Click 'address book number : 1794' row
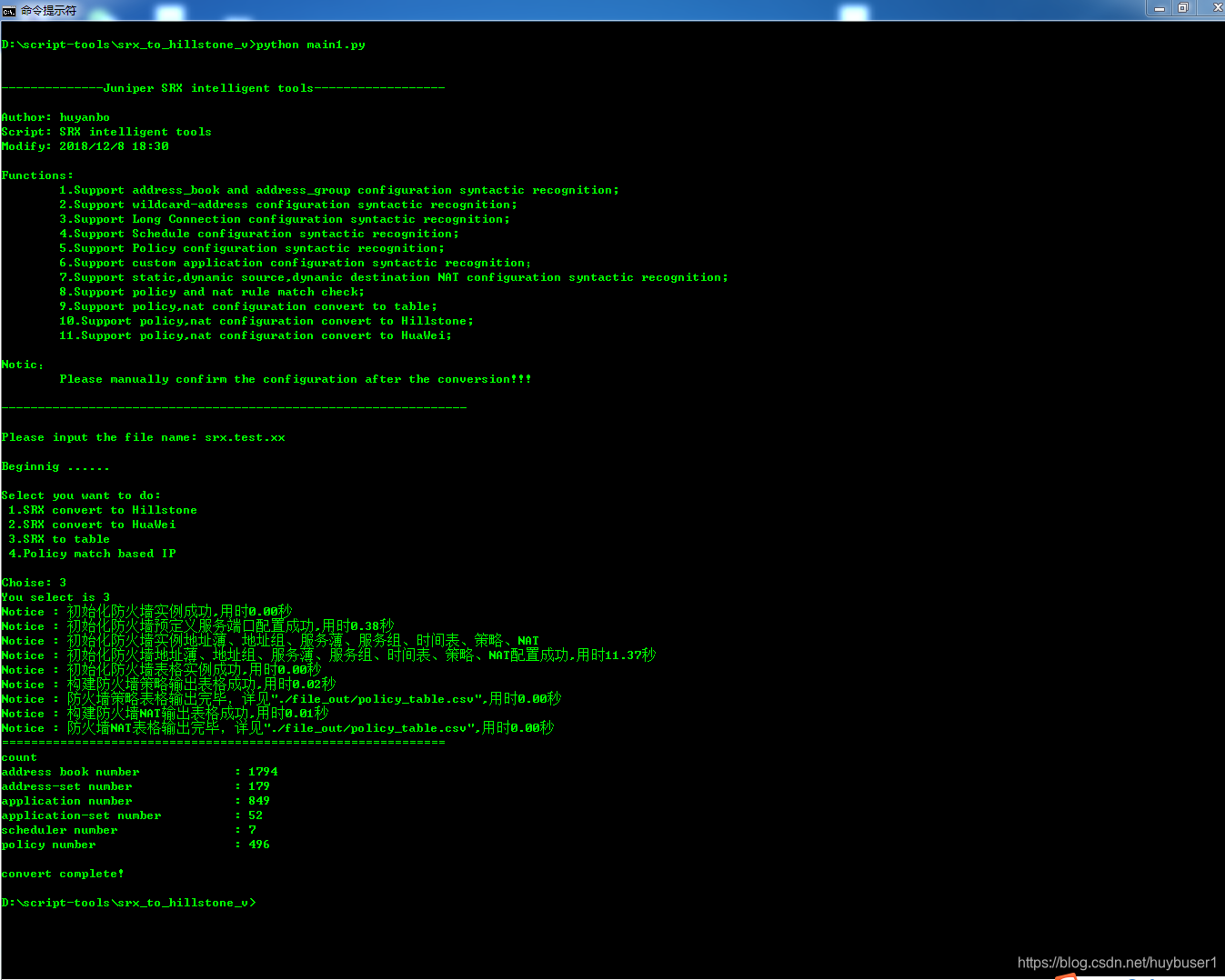 pos(140,772)
